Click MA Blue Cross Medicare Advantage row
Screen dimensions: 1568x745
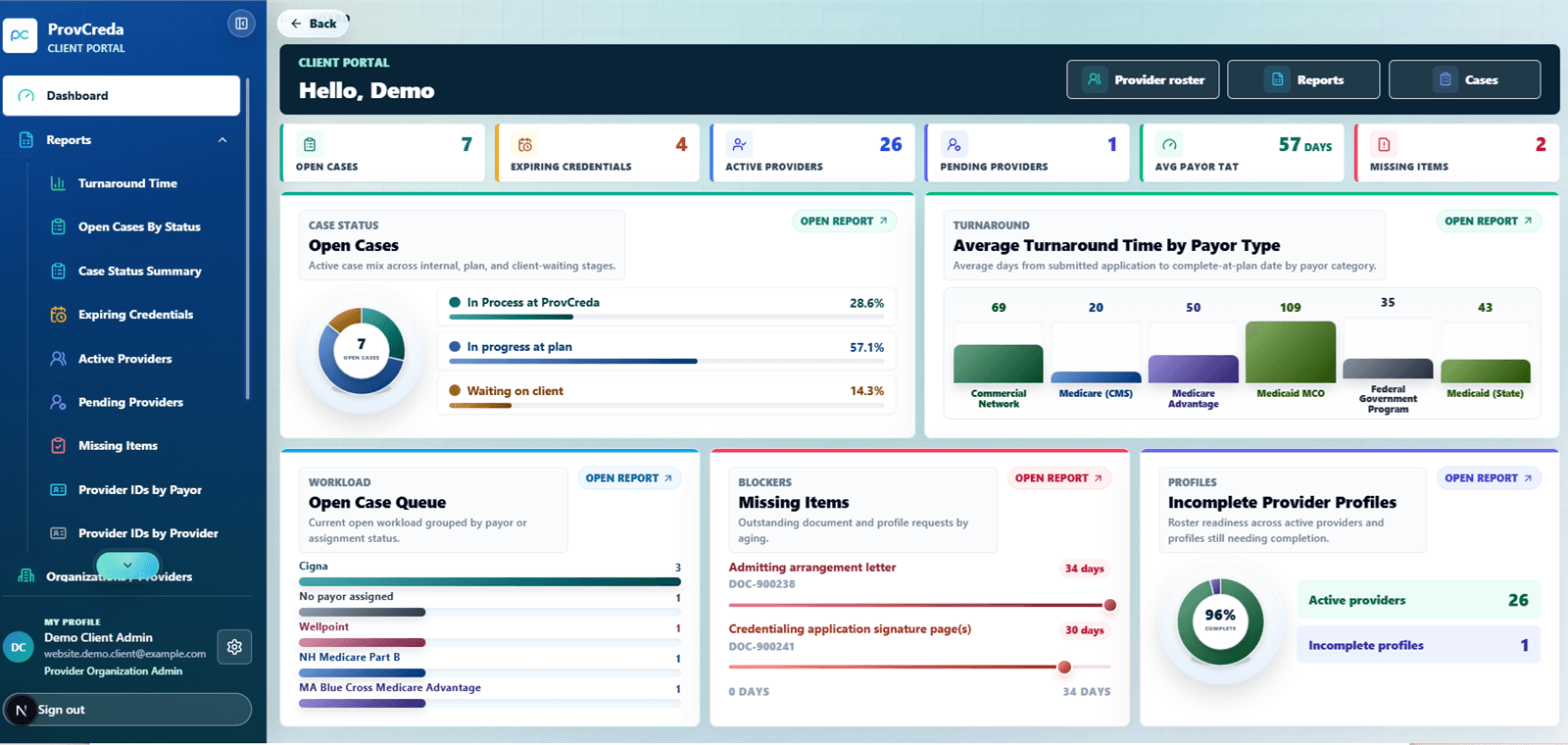[x=490, y=695]
